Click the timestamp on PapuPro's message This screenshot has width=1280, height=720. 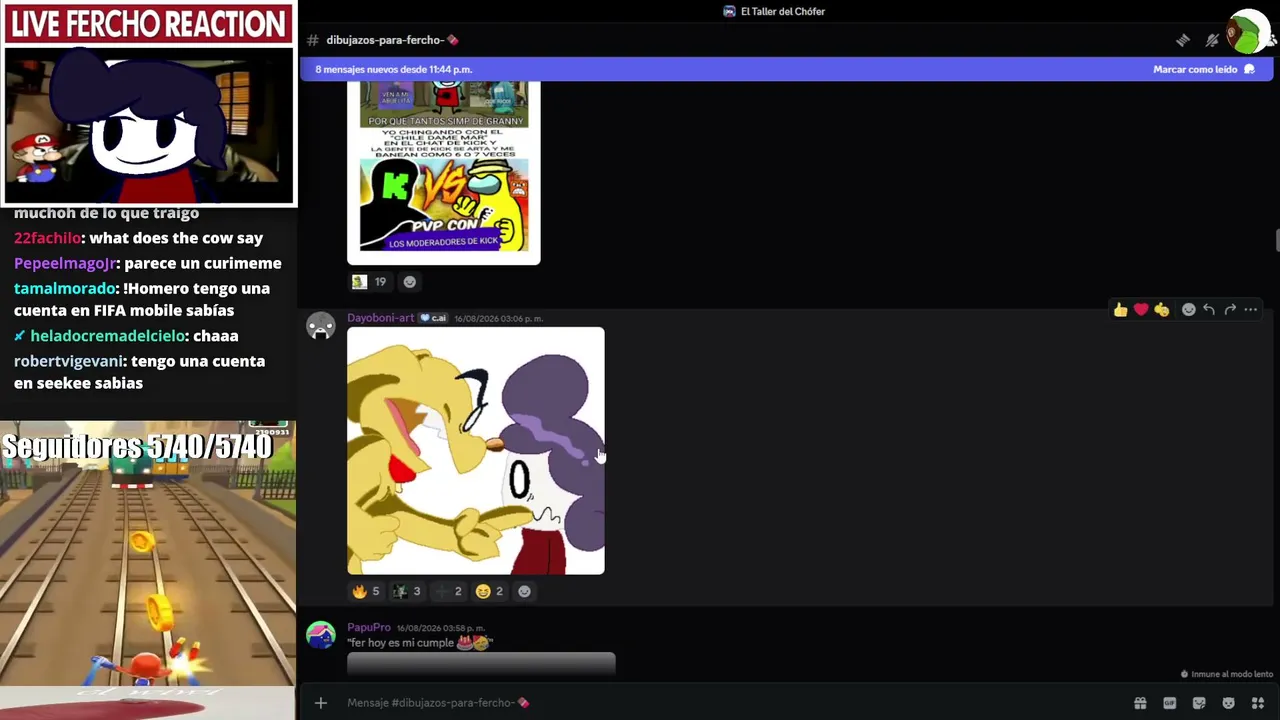(441, 628)
